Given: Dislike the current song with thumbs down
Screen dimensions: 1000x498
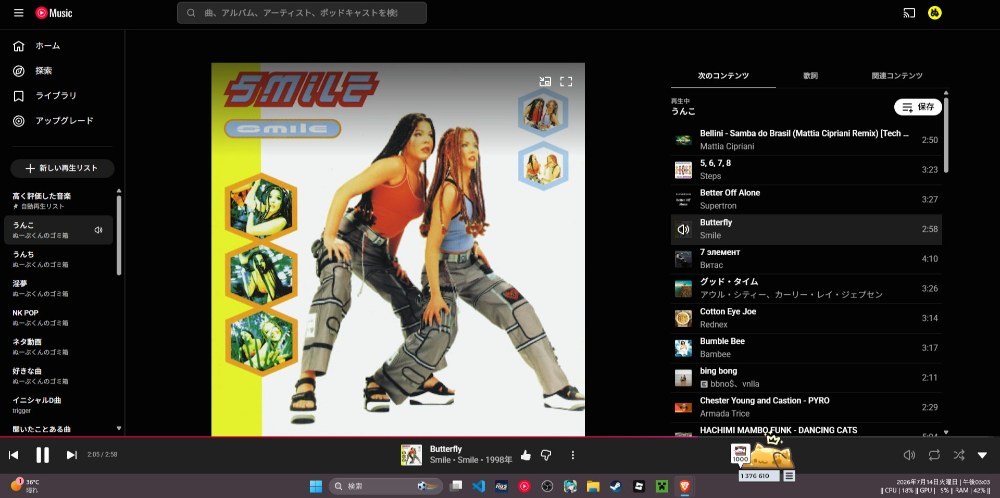Looking at the screenshot, I should point(546,455).
